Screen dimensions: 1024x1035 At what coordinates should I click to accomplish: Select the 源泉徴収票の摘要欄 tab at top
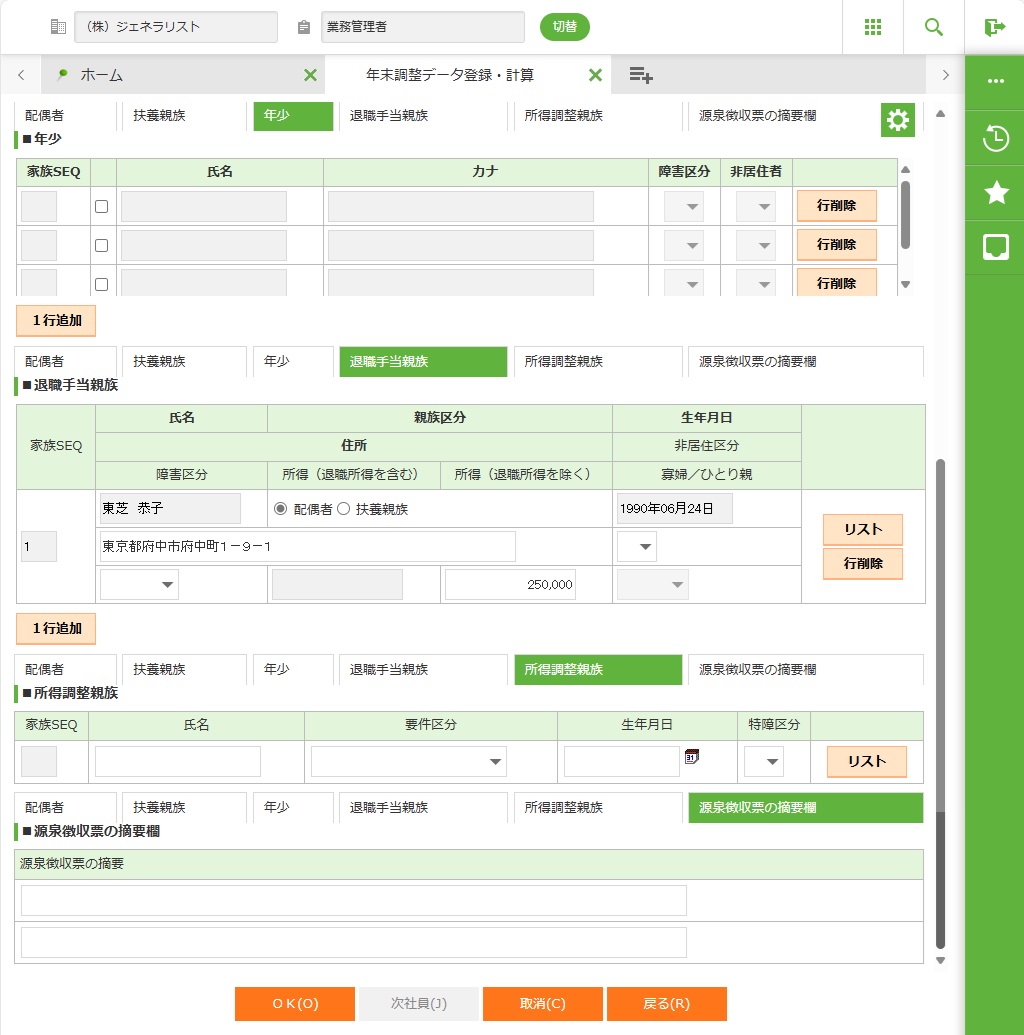click(757, 115)
